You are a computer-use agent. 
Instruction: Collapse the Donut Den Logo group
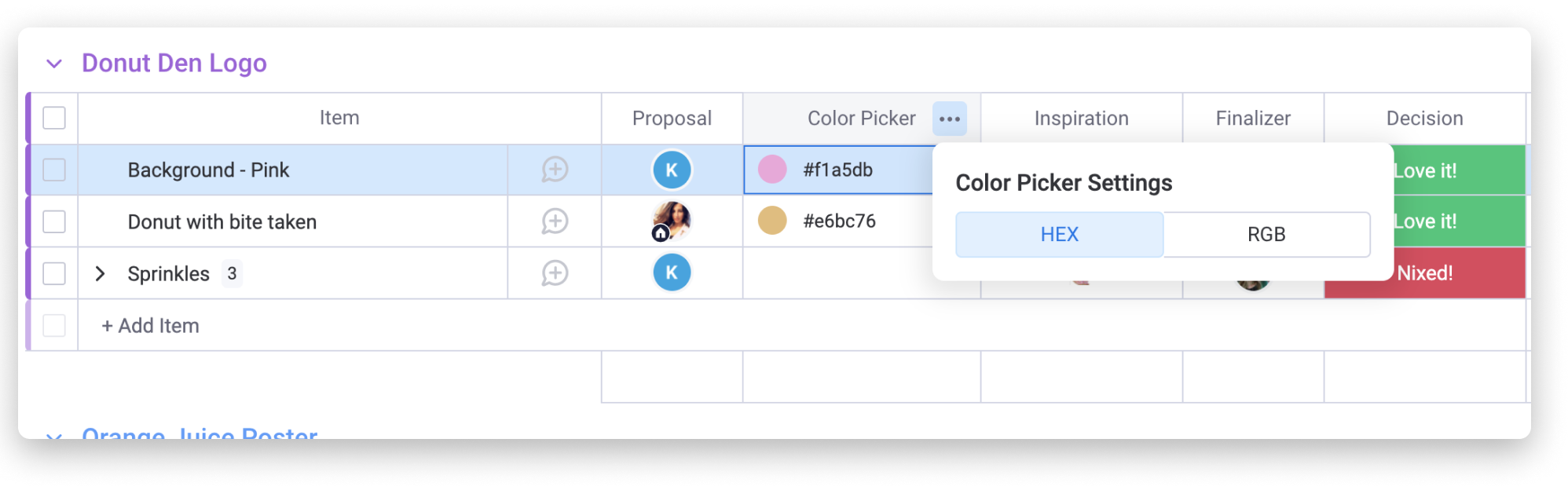(x=54, y=64)
